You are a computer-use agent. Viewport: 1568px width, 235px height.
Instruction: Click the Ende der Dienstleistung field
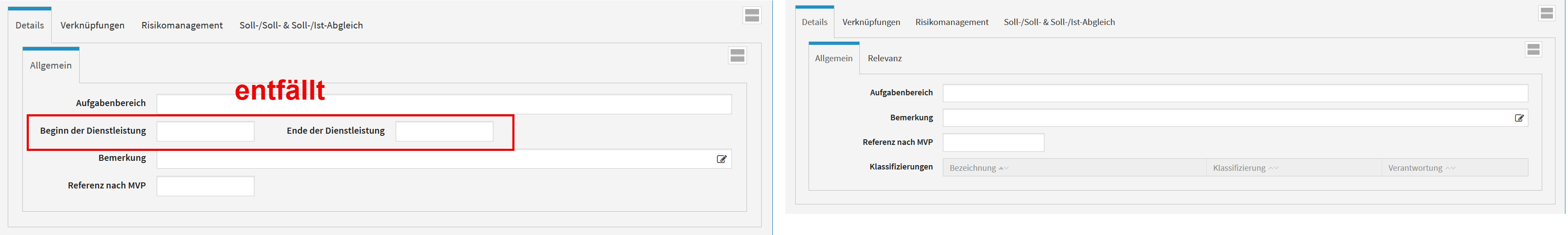click(x=444, y=131)
